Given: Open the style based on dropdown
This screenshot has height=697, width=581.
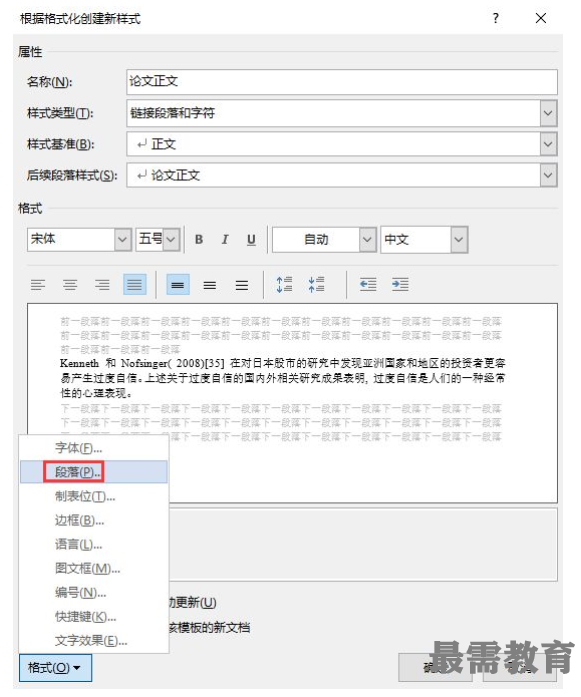Looking at the screenshot, I should pyautogui.click(x=548, y=144).
